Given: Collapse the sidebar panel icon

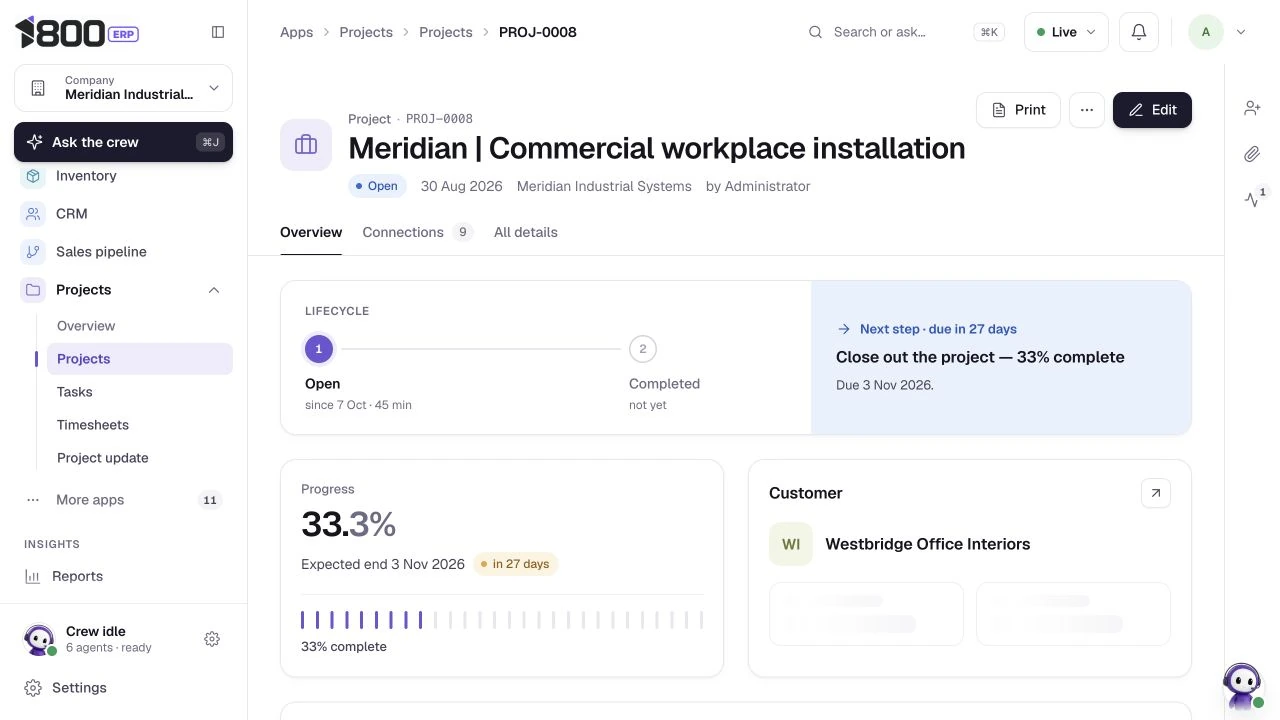Looking at the screenshot, I should coord(218,32).
